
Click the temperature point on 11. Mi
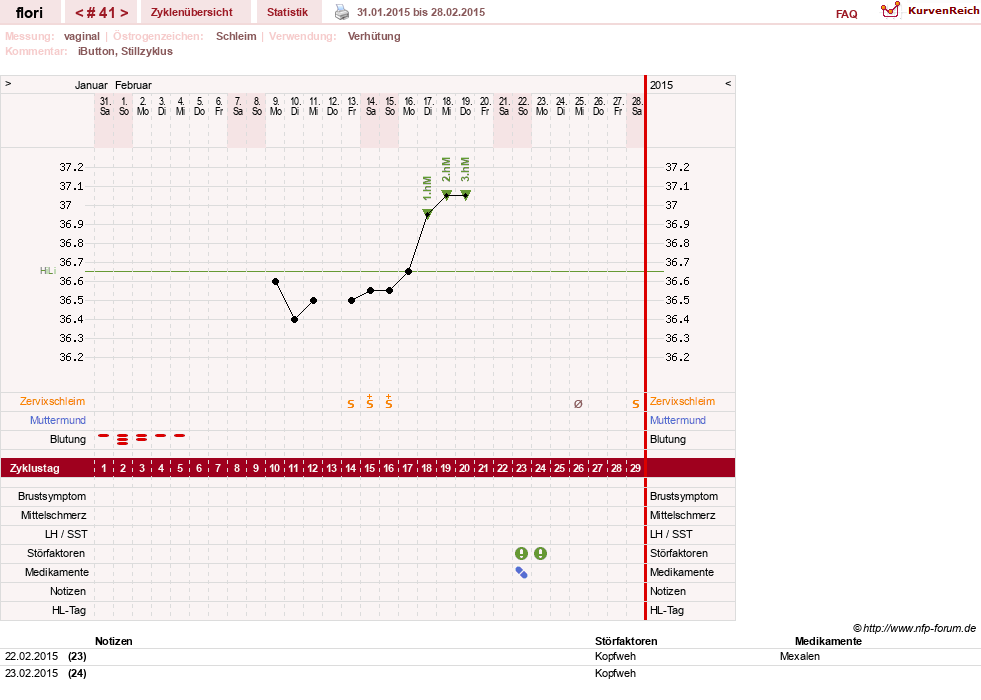313,300
